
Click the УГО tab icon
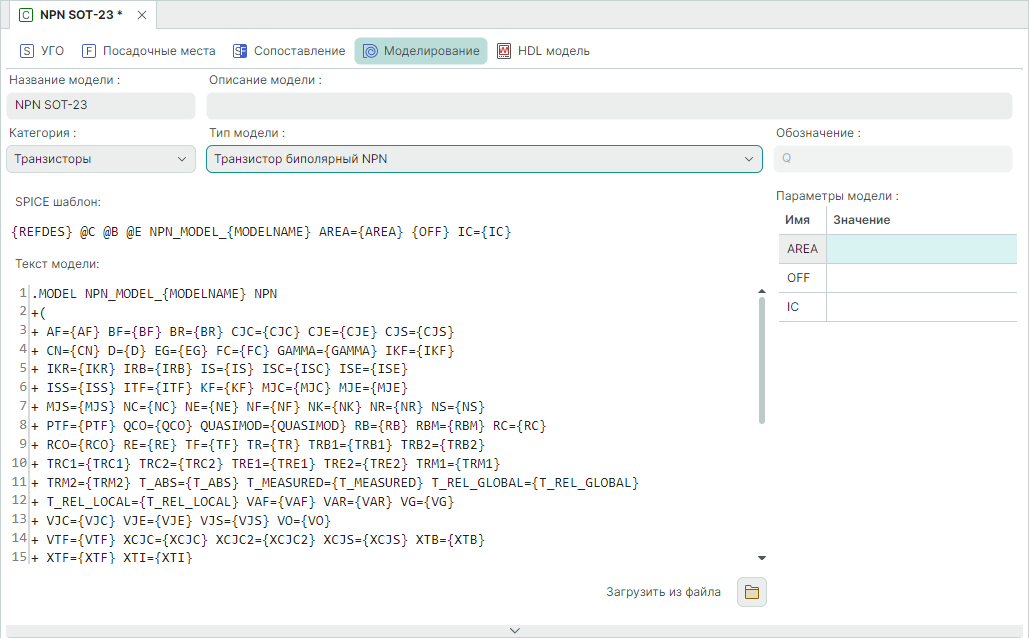coord(27,51)
